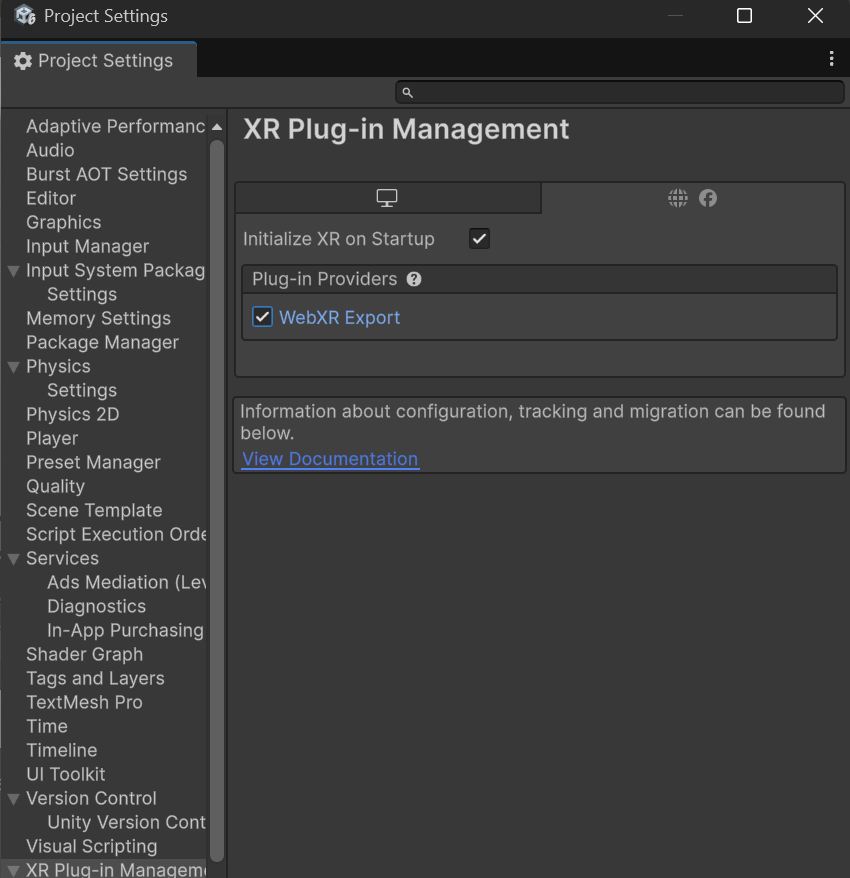Click the magnifier icon in the search field

pos(407,93)
